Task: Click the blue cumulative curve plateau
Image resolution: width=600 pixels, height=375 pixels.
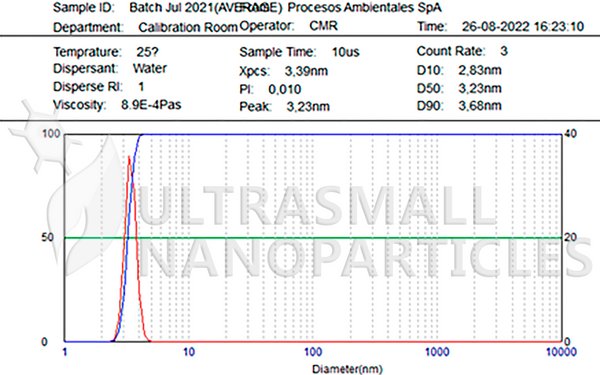Action: click(x=351, y=134)
